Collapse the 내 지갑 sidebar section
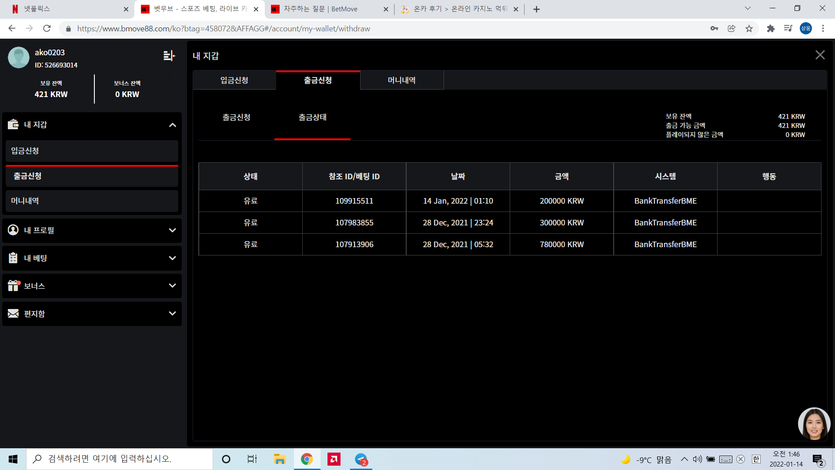This screenshot has width=835, height=470. click(x=173, y=125)
